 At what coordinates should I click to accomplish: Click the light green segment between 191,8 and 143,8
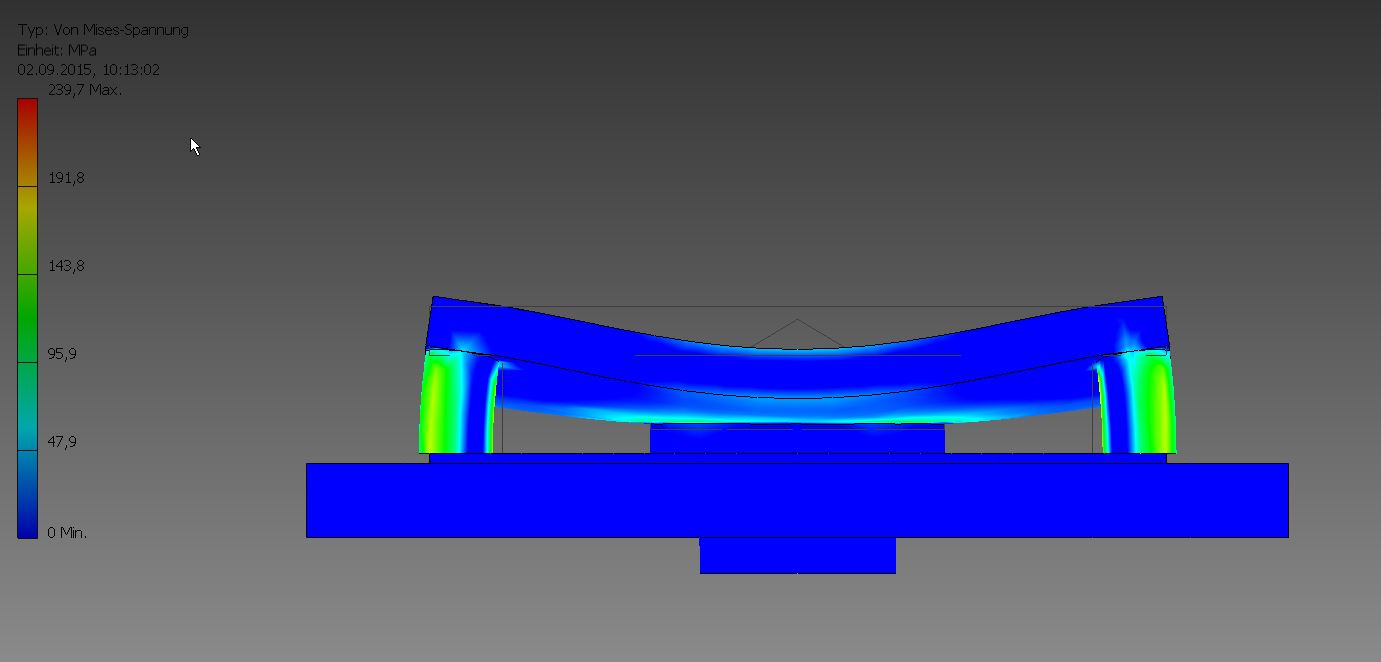tap(27, 230)
